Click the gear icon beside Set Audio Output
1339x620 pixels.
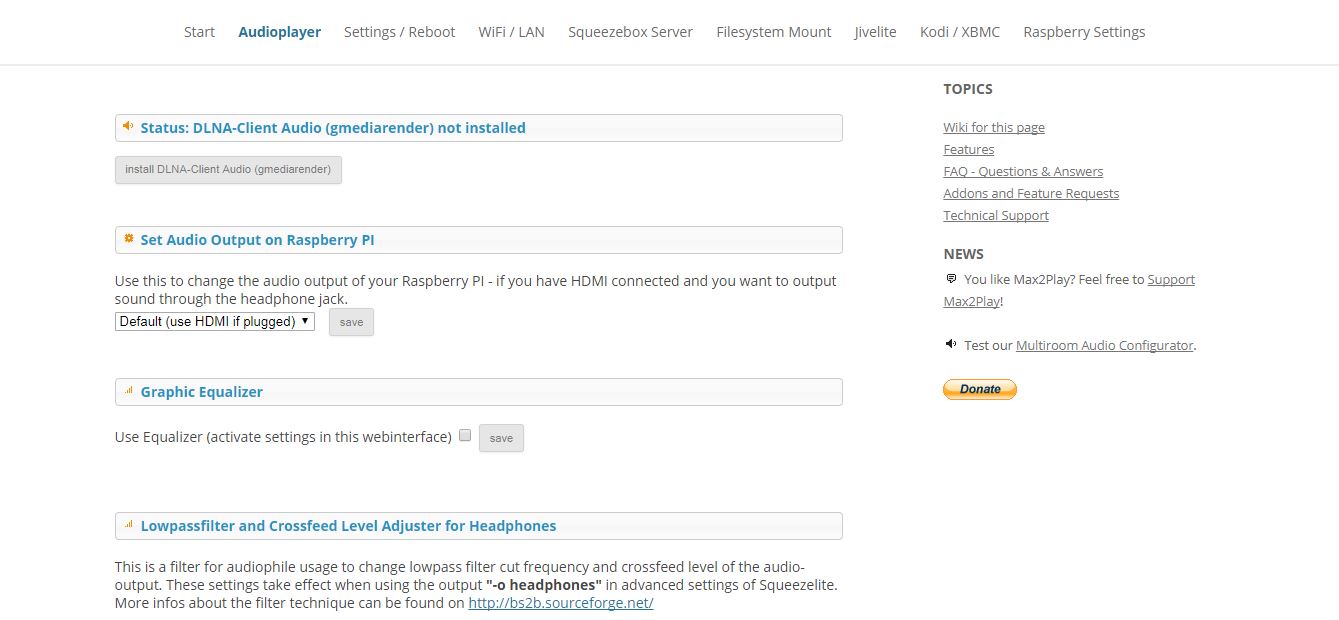pyautogui.click(x=128, y=238)
